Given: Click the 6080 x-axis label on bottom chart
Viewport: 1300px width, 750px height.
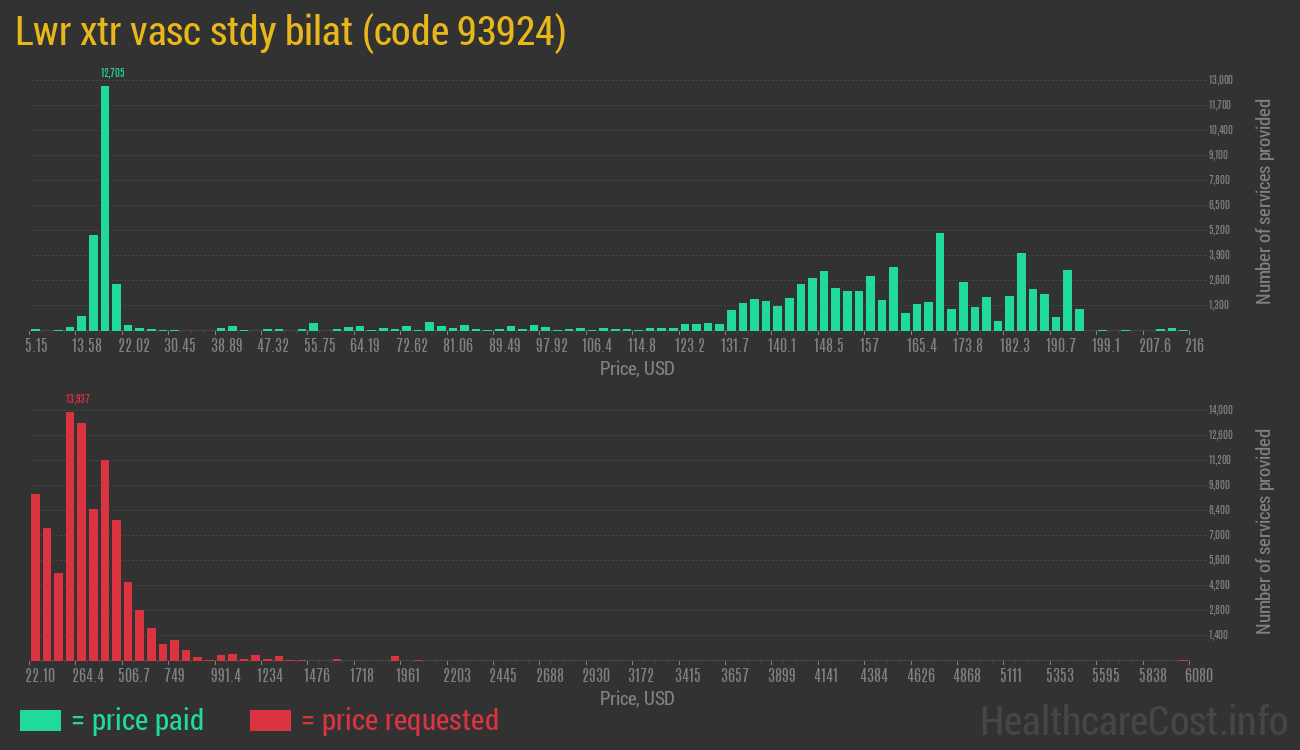Looking at the screenshot, I should point(1197,676).
